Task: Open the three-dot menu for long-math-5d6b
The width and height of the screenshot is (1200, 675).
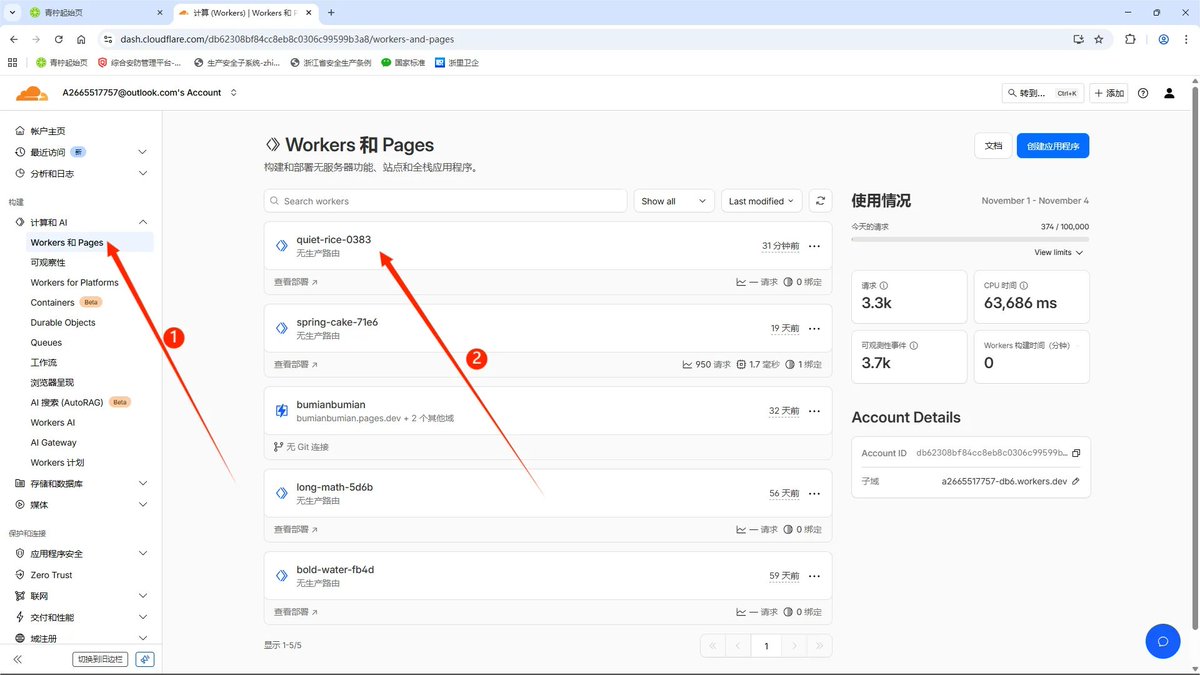Action: [814, 493]
